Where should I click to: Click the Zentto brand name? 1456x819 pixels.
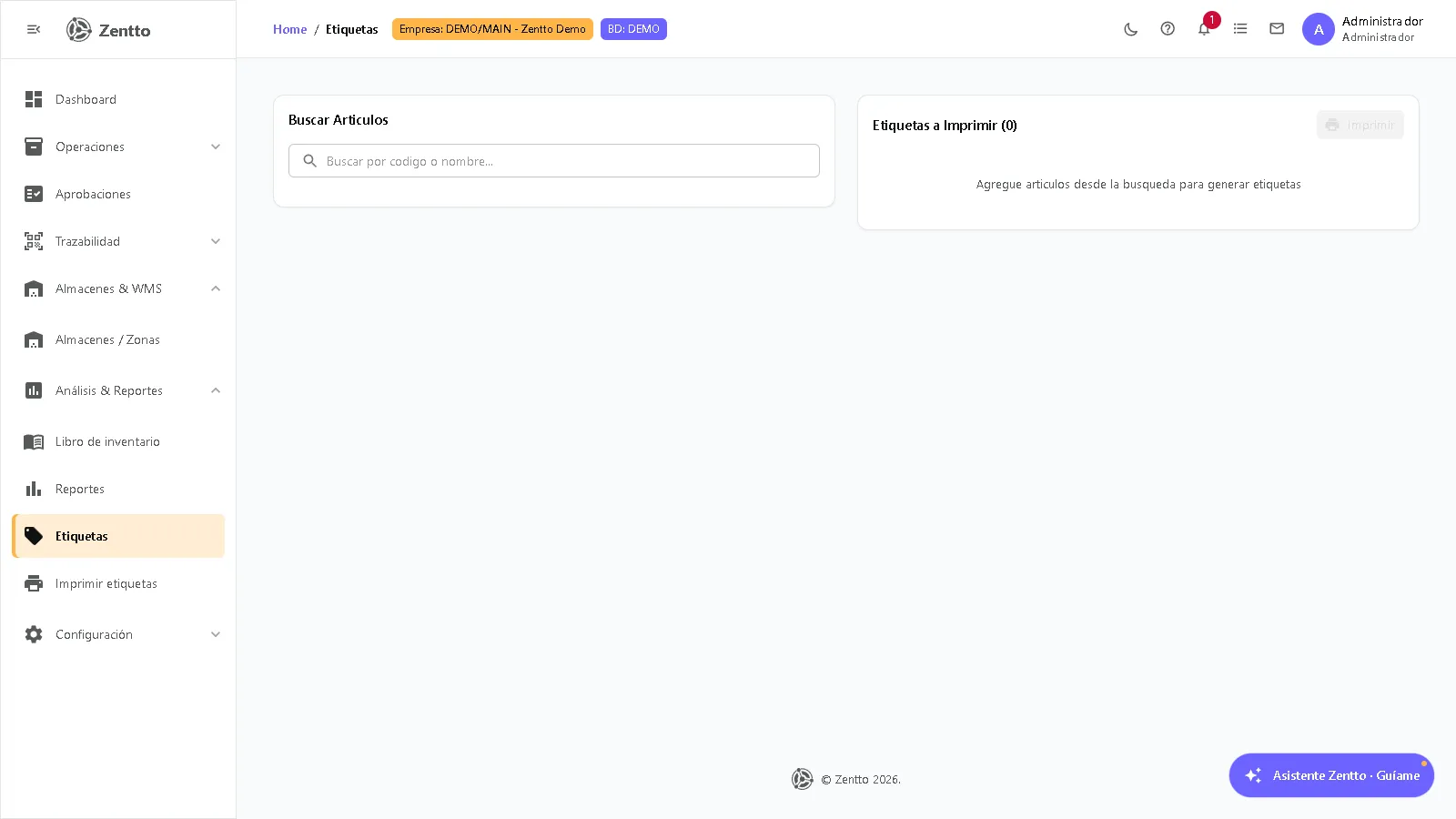coord(125,30)
